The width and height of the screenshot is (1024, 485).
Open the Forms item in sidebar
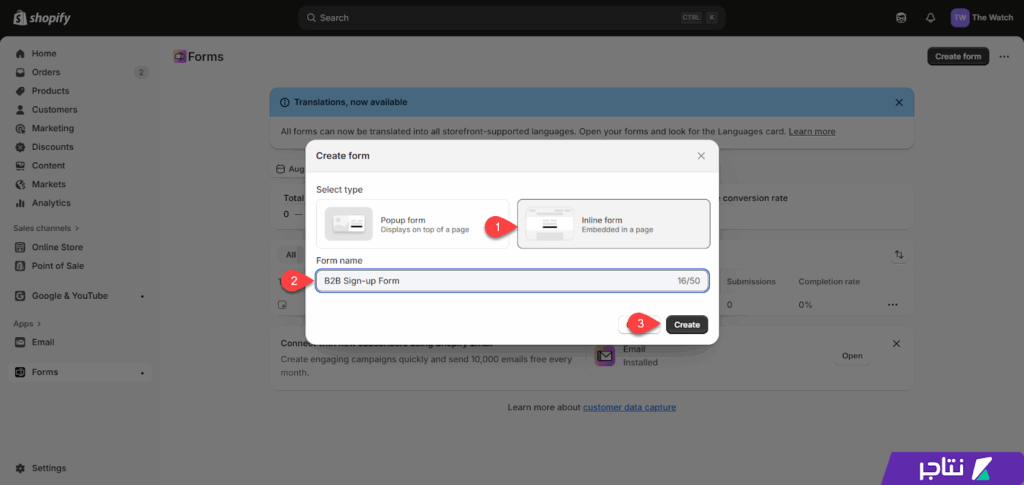pyautogui.click(x=45, y=372)
